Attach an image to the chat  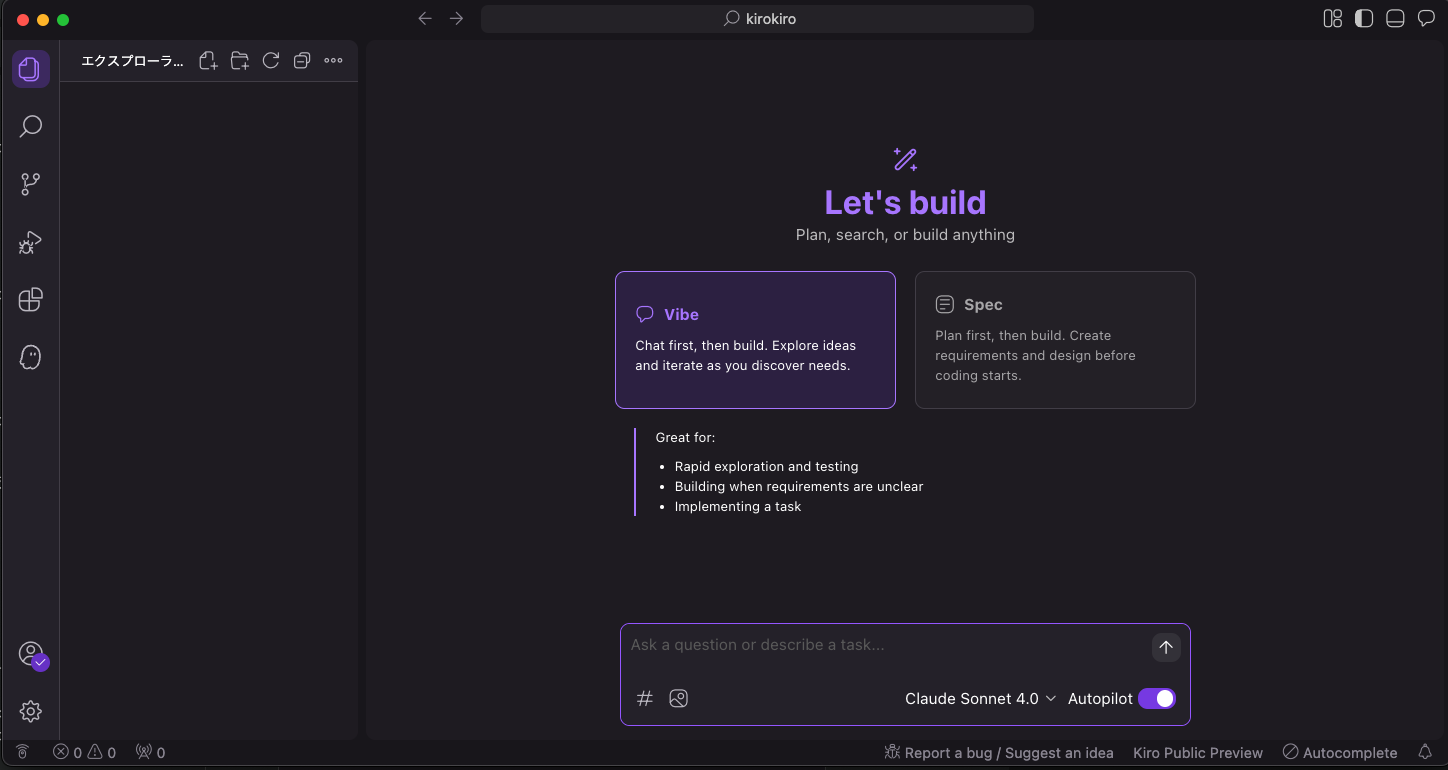(679, 699)
